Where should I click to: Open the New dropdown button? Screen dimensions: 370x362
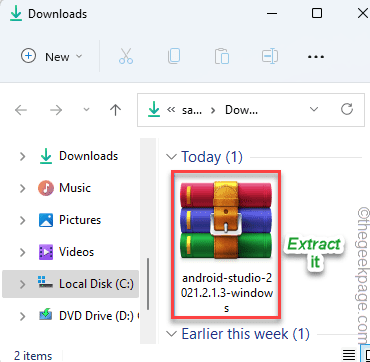[x=52, y=57]
